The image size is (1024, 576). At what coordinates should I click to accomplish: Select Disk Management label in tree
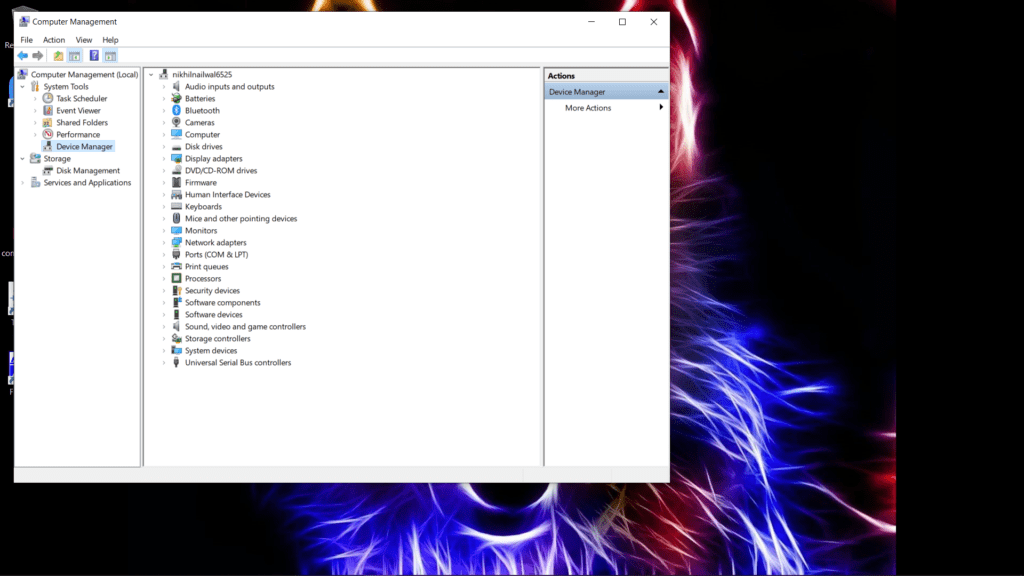click(x=88, y=170)
